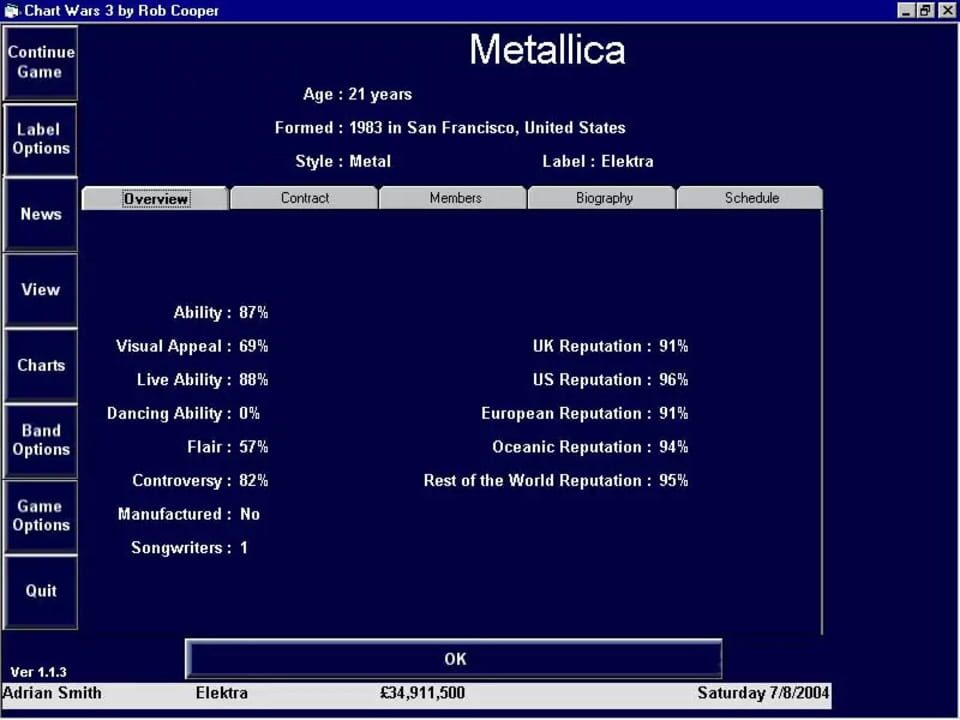Screen dimensions: 960x720
Task: Open Label Options from the sidebar
Action: 40,139
